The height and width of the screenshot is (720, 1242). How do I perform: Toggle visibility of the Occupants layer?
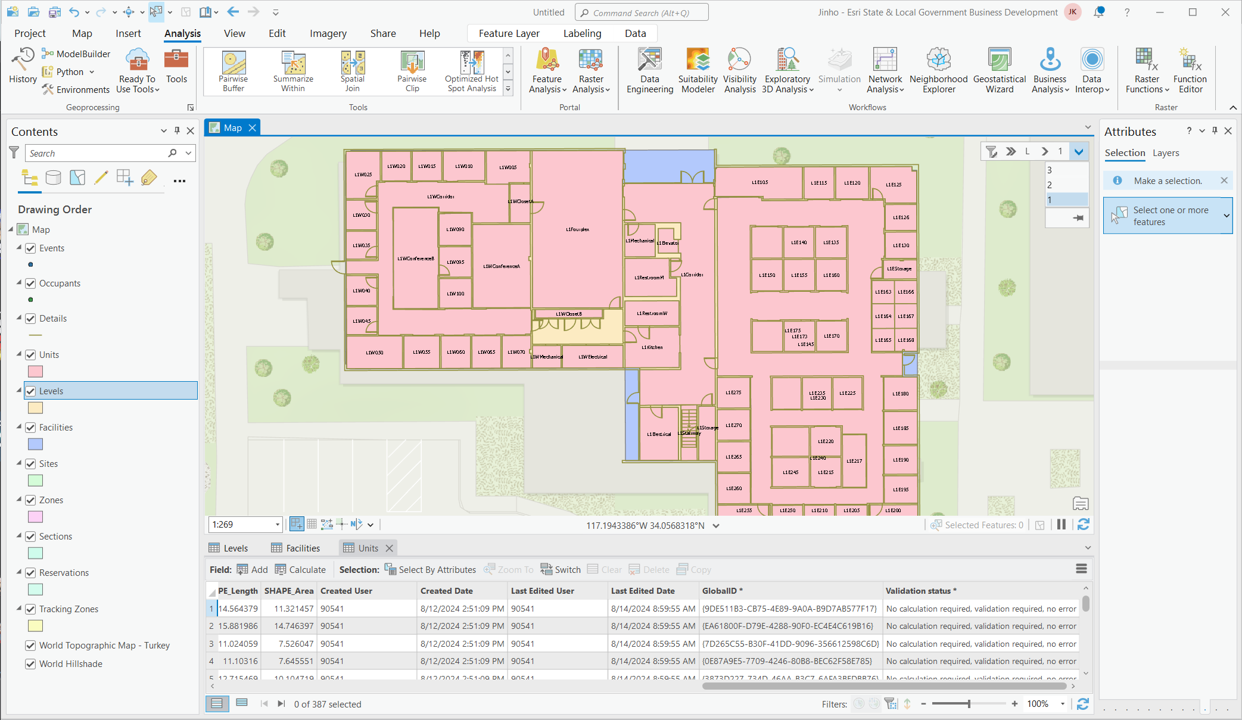pos(30,283)
